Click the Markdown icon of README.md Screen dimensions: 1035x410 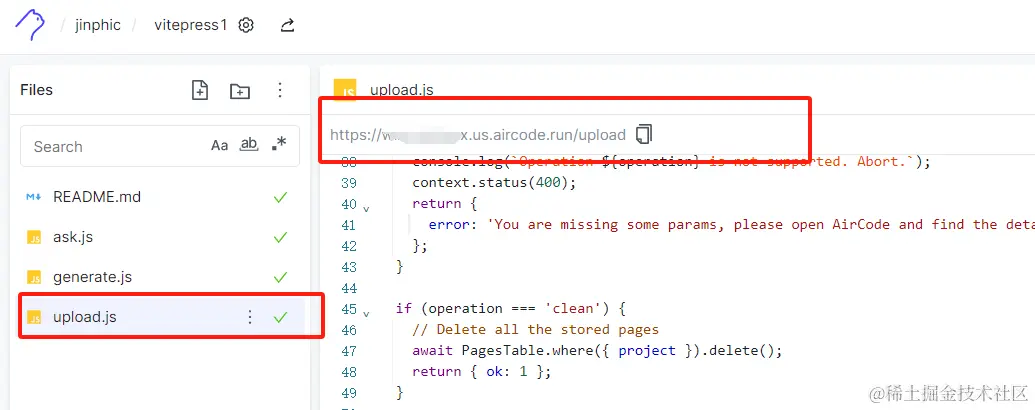[33, 197]
